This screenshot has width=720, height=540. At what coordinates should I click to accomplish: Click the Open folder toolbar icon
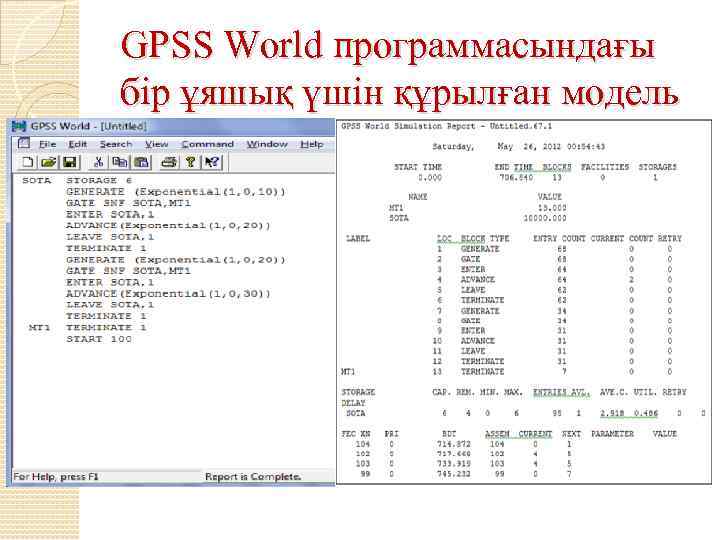[49, 162]
